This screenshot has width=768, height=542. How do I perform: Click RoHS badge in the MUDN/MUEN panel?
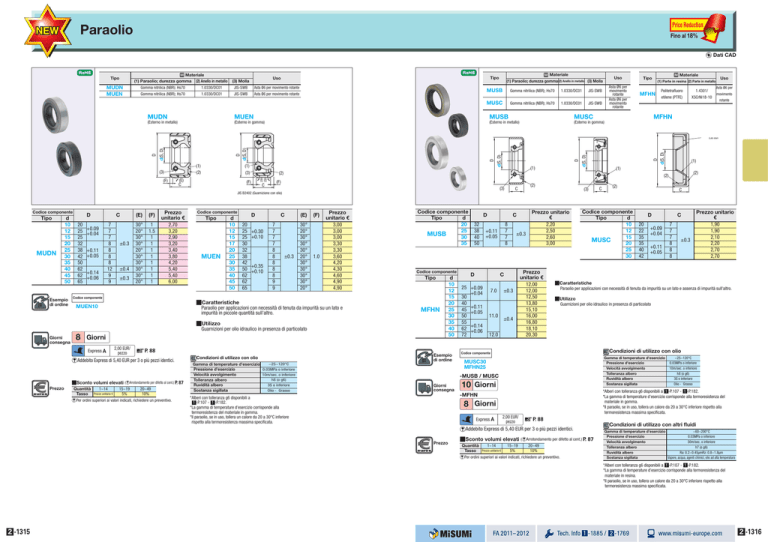(85, 72)
